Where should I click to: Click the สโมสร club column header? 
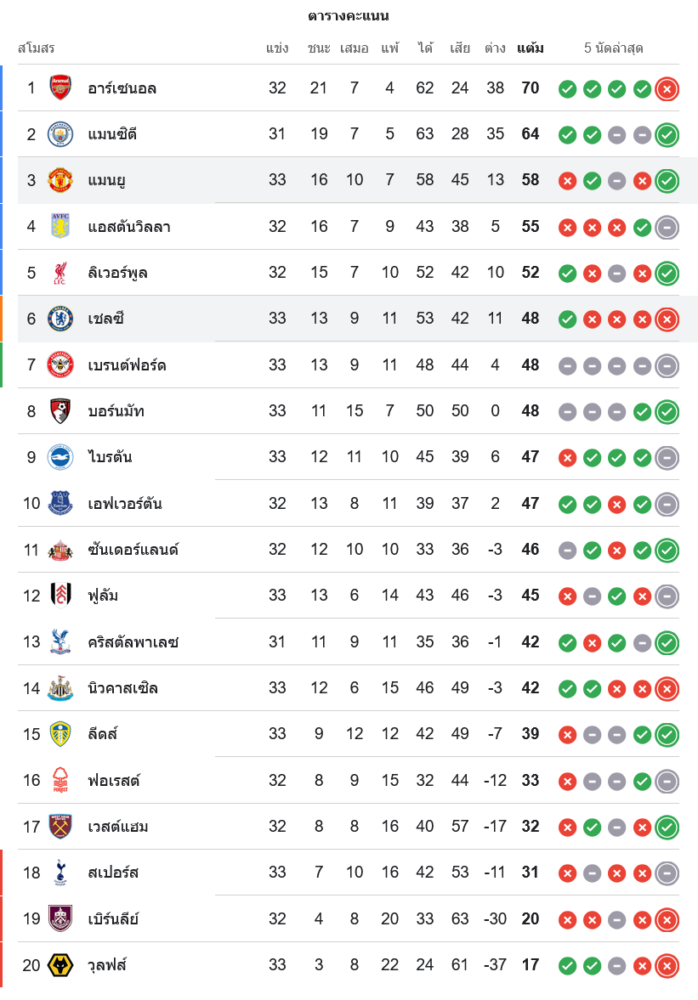tap(36, 48)
